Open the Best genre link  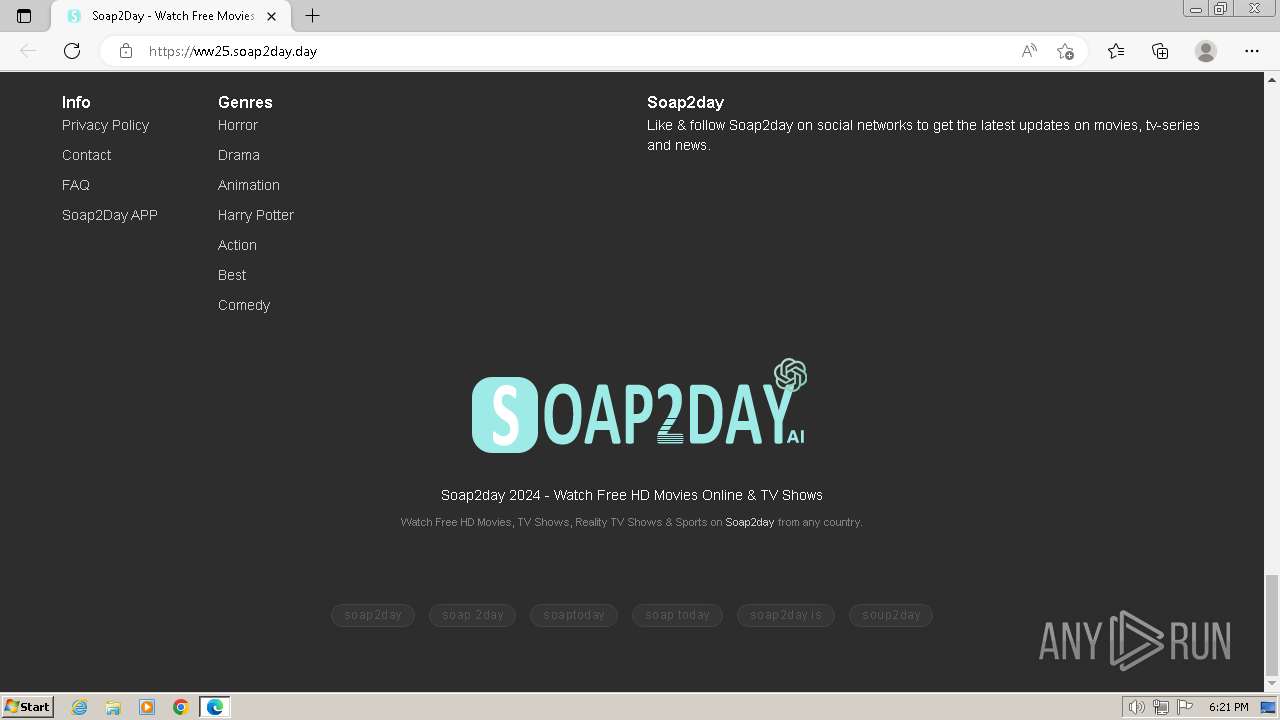point(232,275)
